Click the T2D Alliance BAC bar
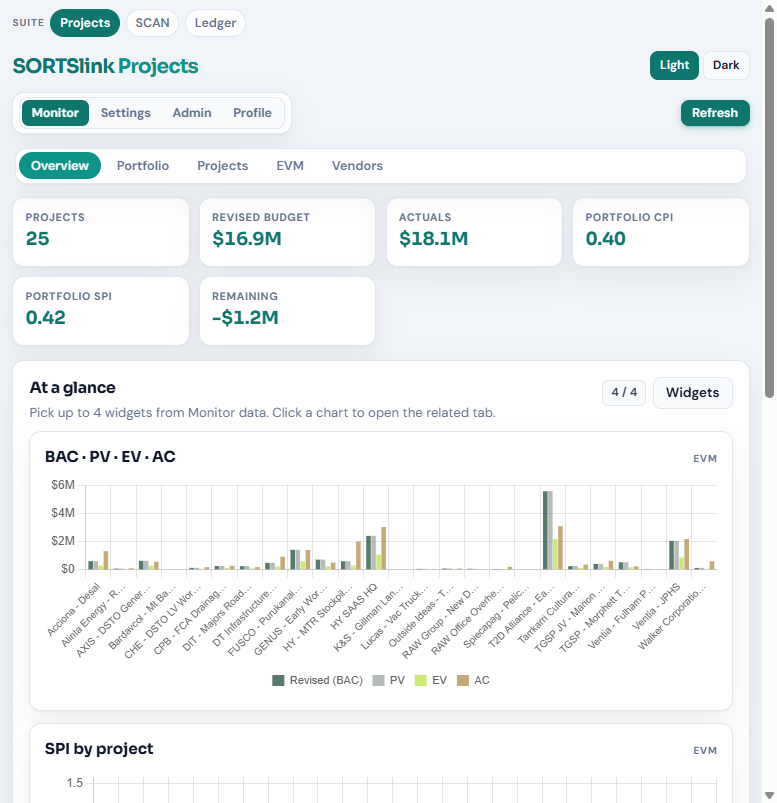777x803 pixels. pos(545,530)
